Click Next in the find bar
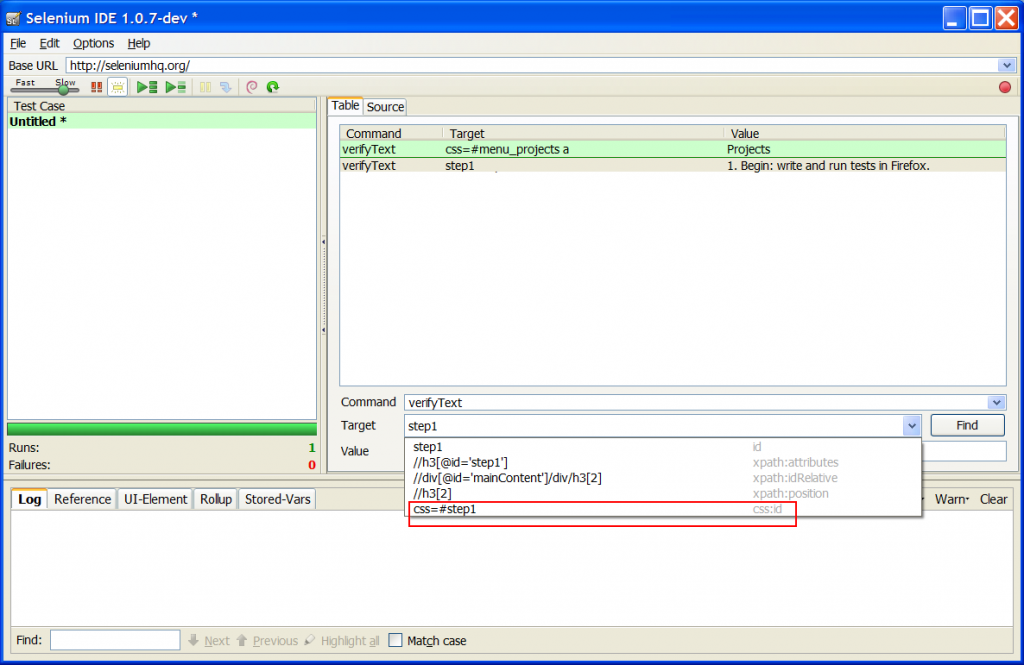The height and width of the screenshot is (665, 1024). coord(209,641)
